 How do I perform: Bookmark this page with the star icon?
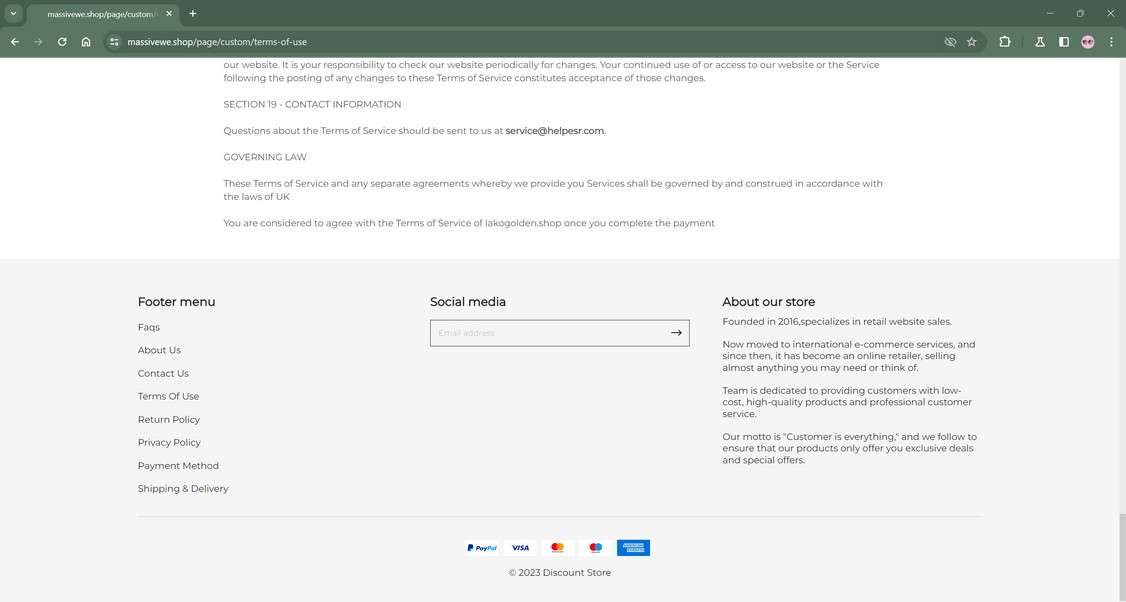pyautogui.click(x=971, y=42)
